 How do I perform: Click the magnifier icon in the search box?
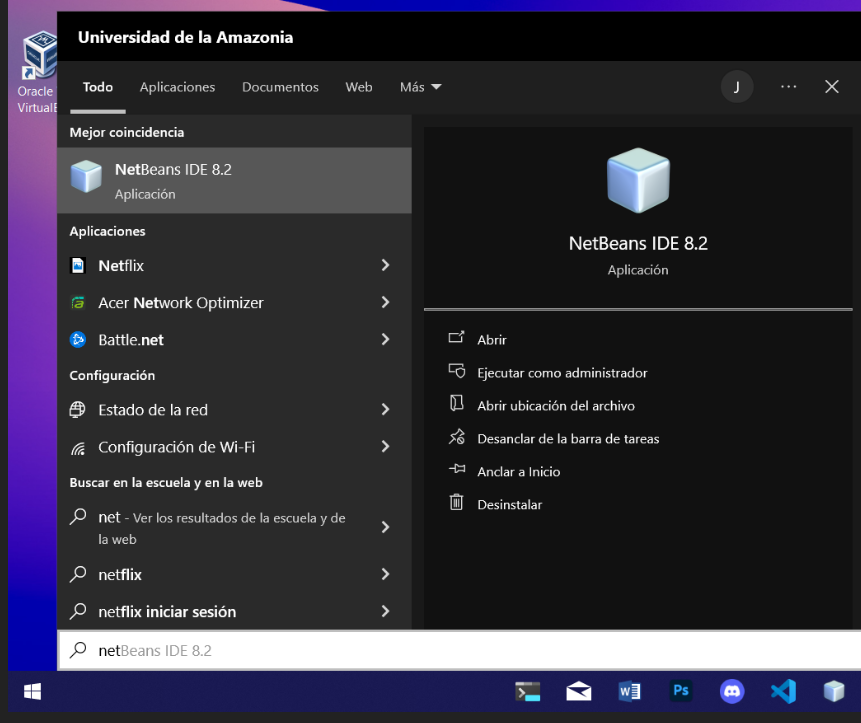78,650
